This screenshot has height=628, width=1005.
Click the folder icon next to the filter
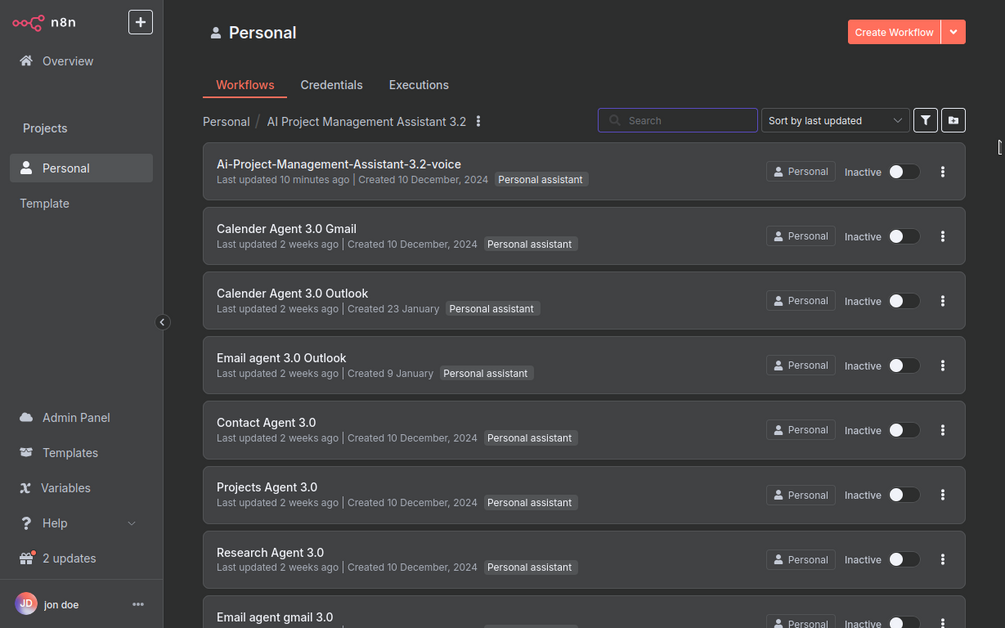[x=953, y=120]
